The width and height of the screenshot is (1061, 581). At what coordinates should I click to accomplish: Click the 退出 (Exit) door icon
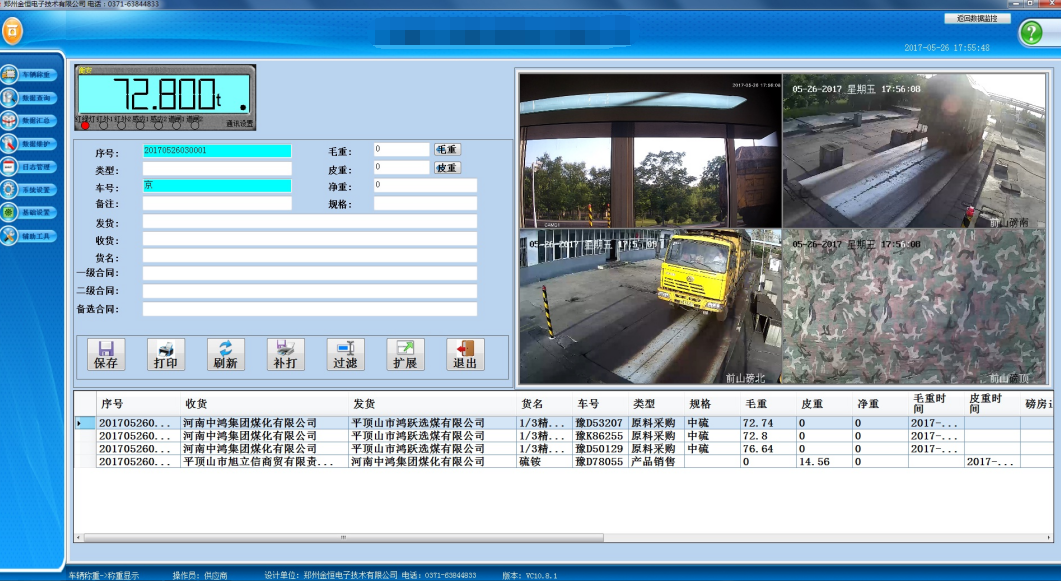click(x=465, y=355)
